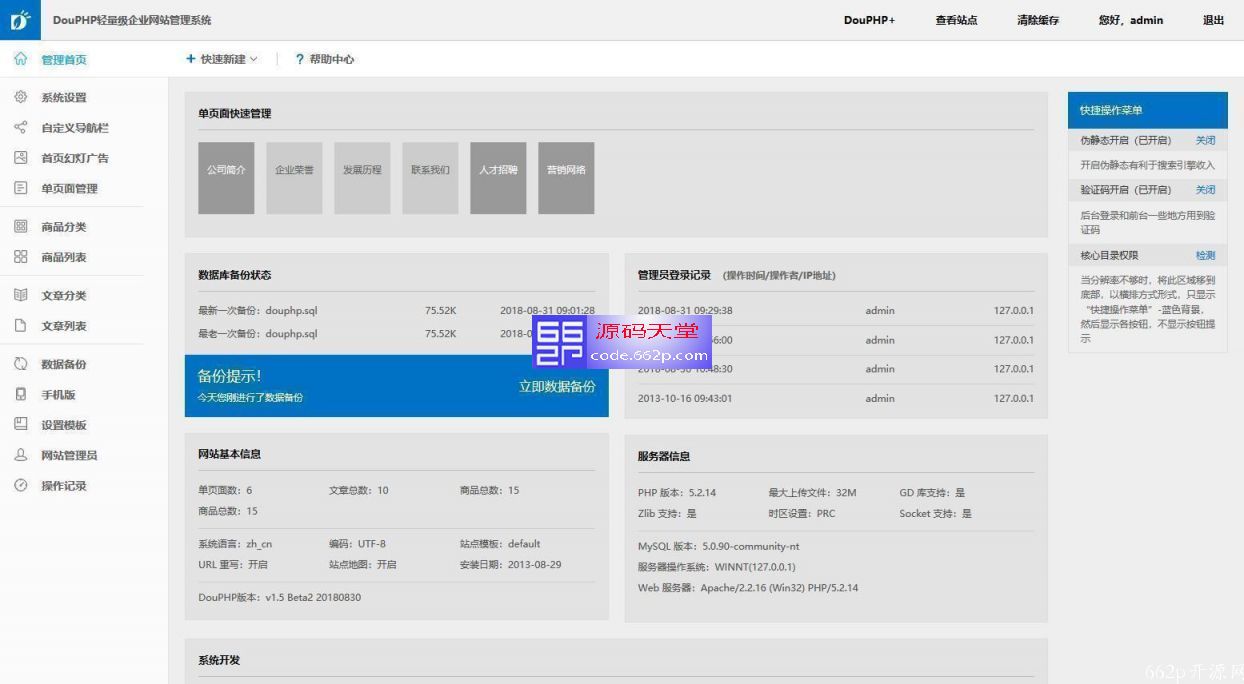Click the plus icon next to 快速新建

click(x=191, y=59)
